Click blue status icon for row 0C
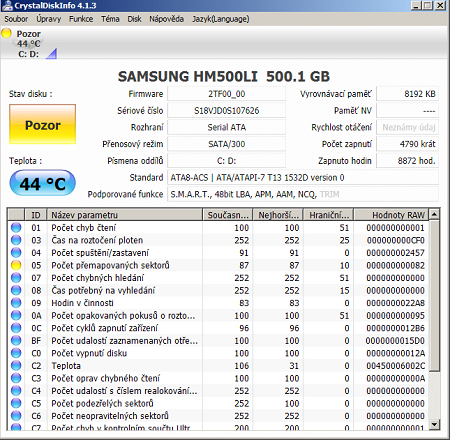450x440 pixels. click(16, 328)
